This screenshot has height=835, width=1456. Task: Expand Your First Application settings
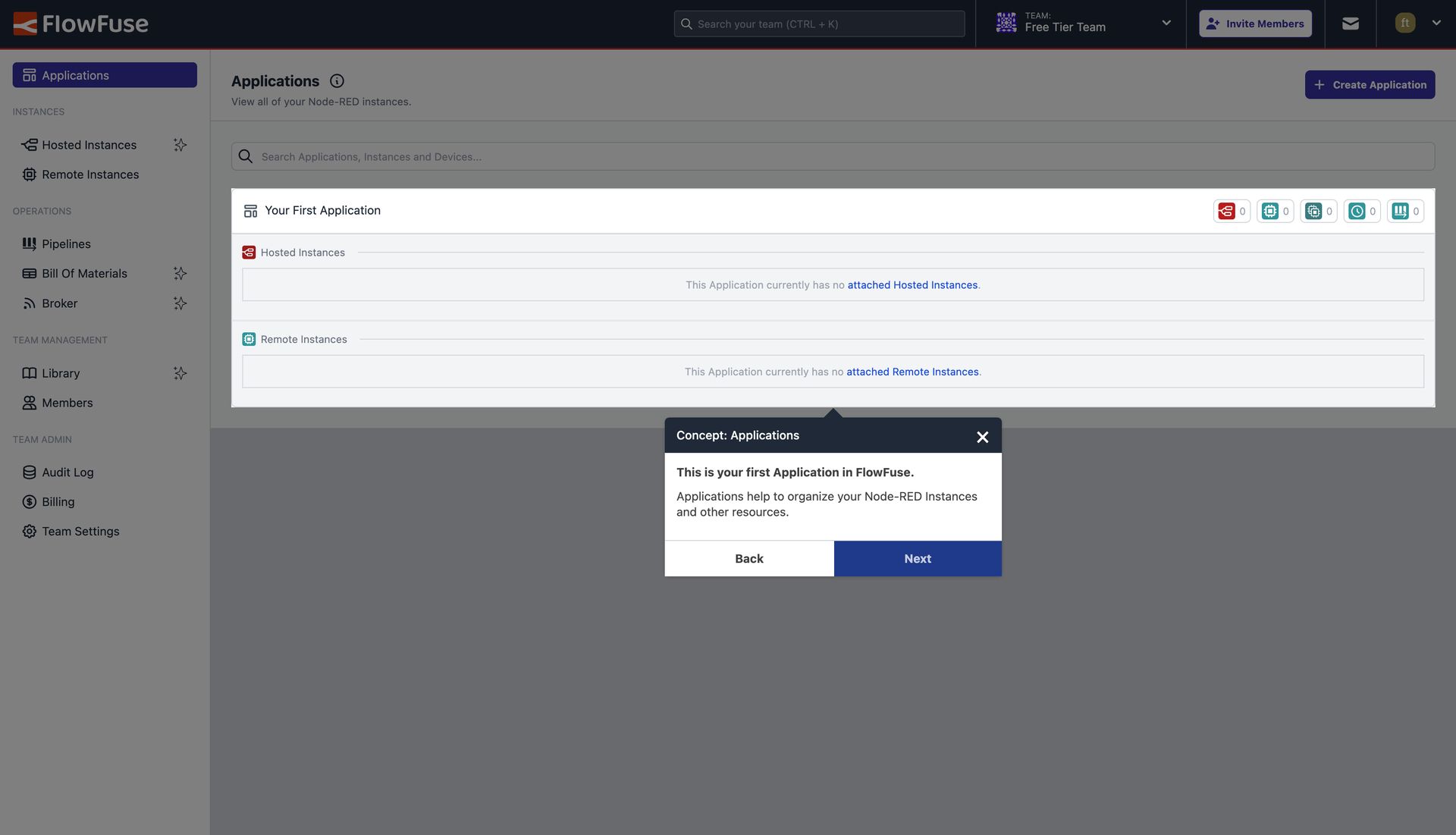coord(322,210)
